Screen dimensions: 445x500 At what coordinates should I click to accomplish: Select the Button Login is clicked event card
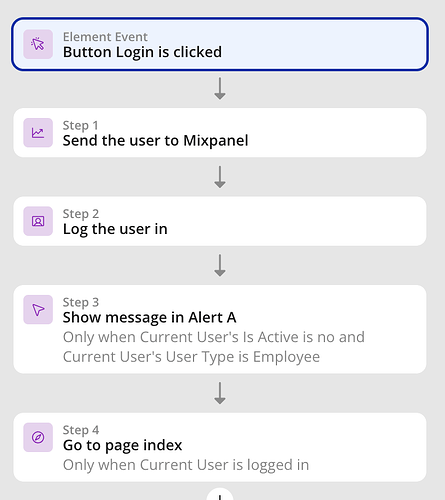click(x=220, y=44)
